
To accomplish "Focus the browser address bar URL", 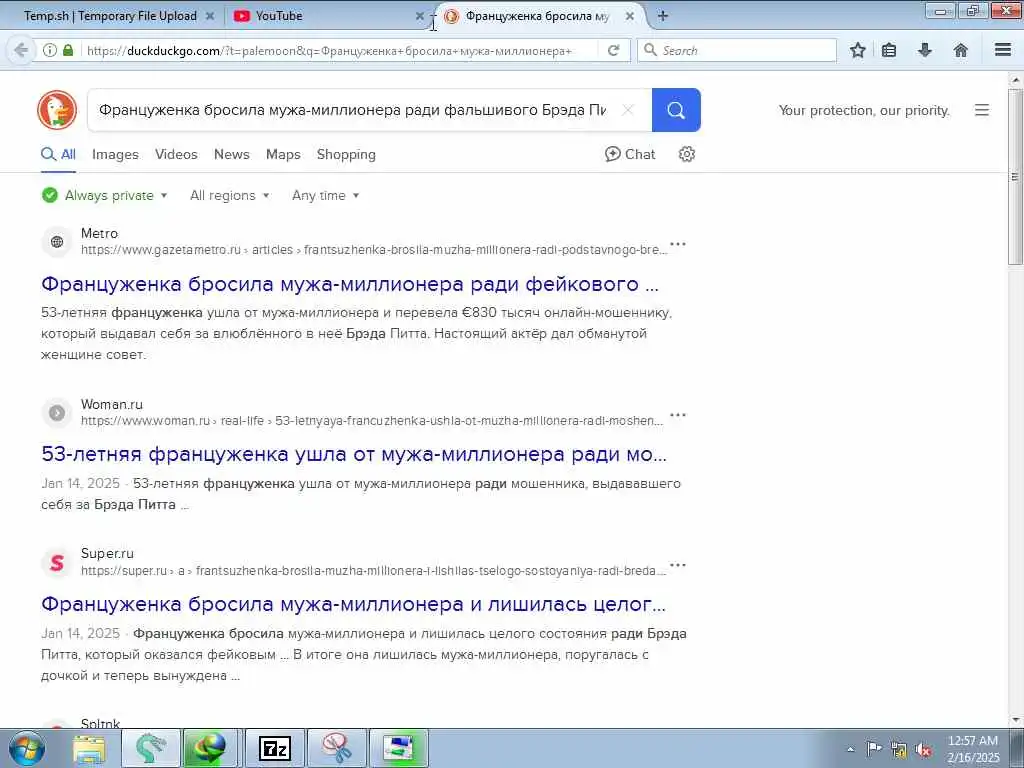I will pos(329,50).
